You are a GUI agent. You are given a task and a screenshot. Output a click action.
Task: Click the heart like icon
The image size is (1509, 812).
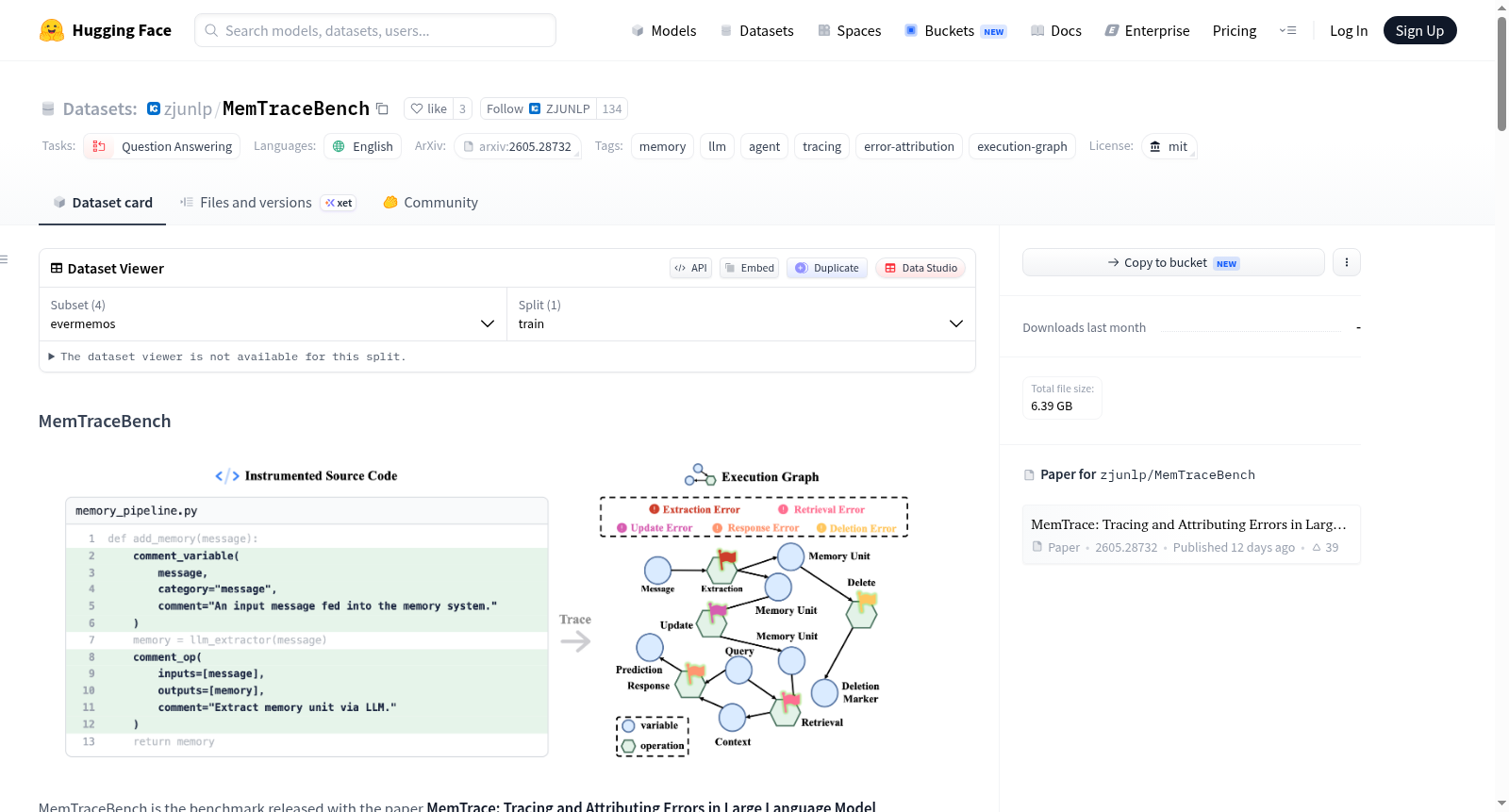[x=417, y=108]
